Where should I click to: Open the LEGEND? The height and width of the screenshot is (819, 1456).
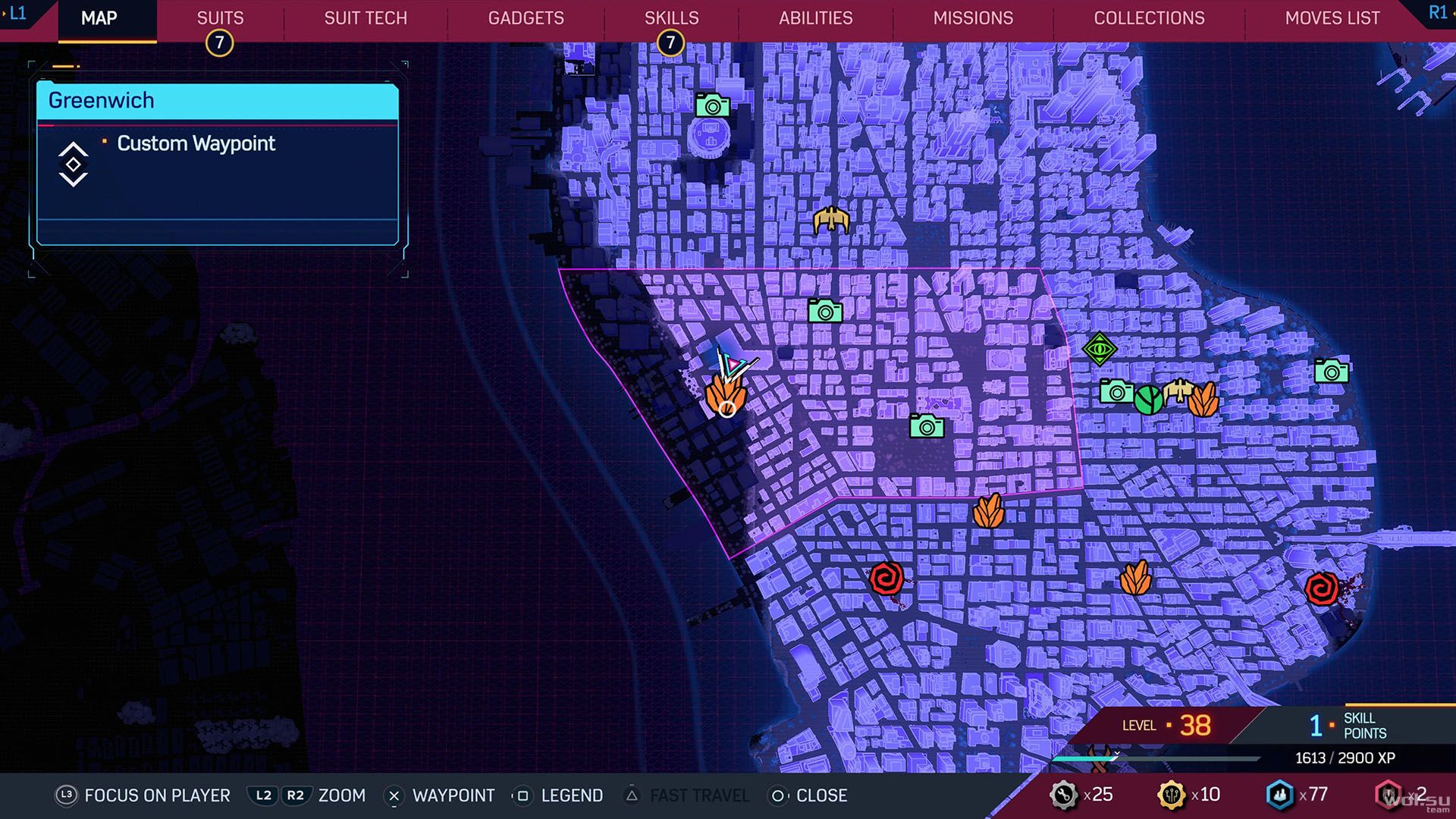point(558,795)
